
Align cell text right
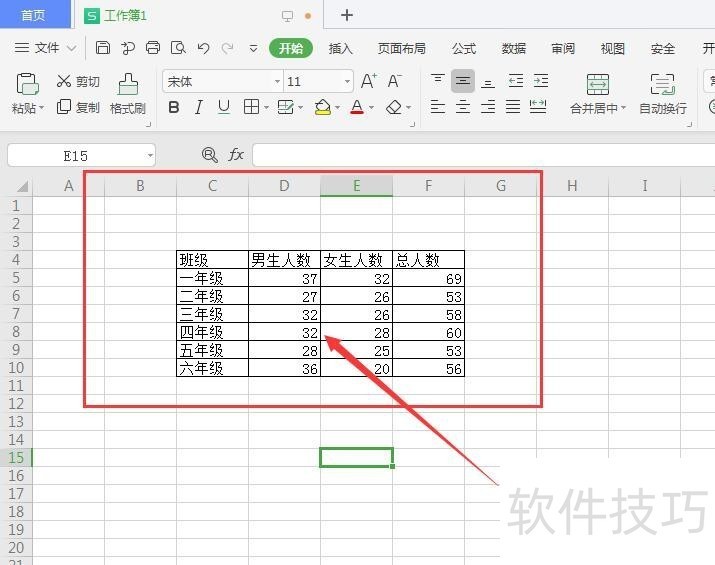click(488, 107)
